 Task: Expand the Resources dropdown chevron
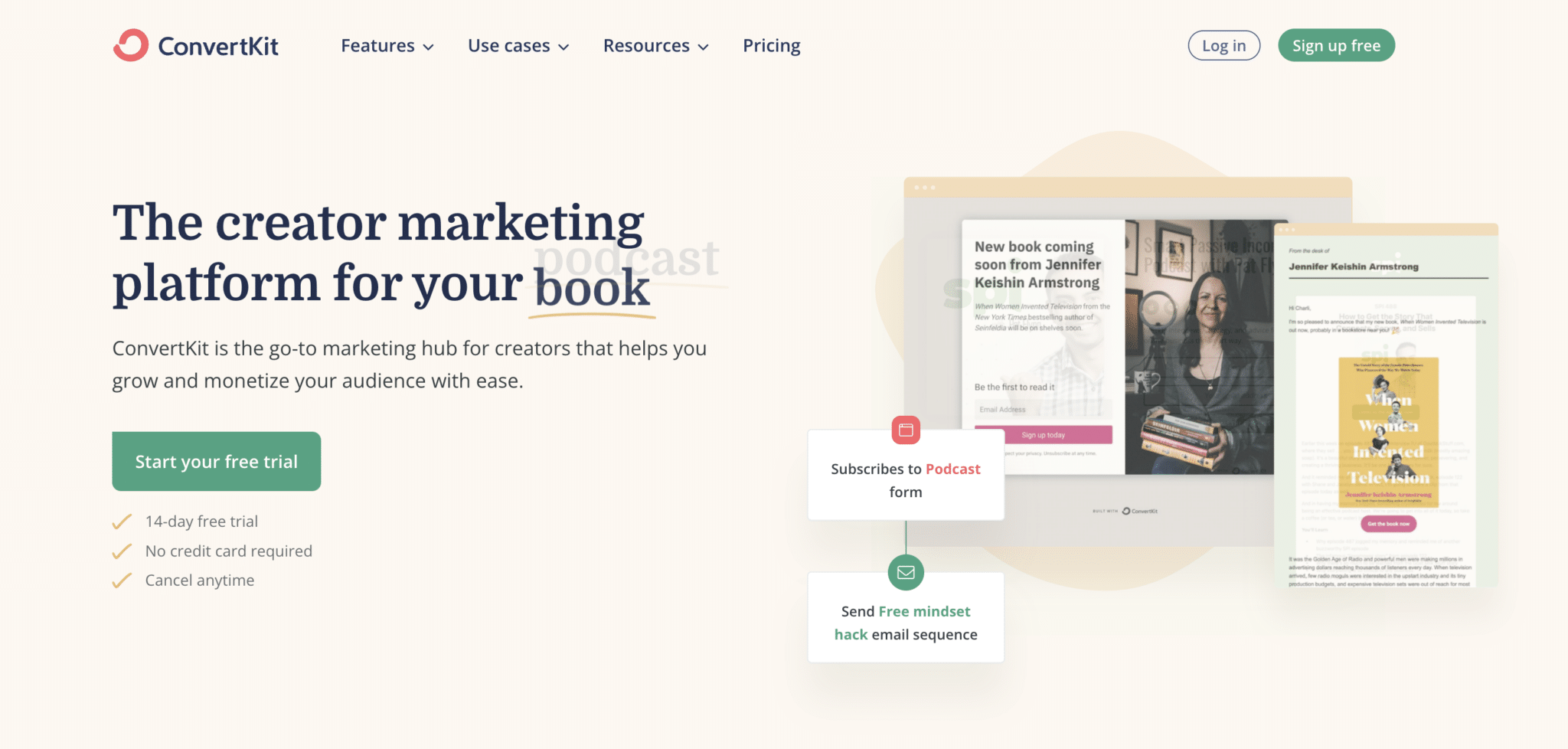click(x=703, y=47)
